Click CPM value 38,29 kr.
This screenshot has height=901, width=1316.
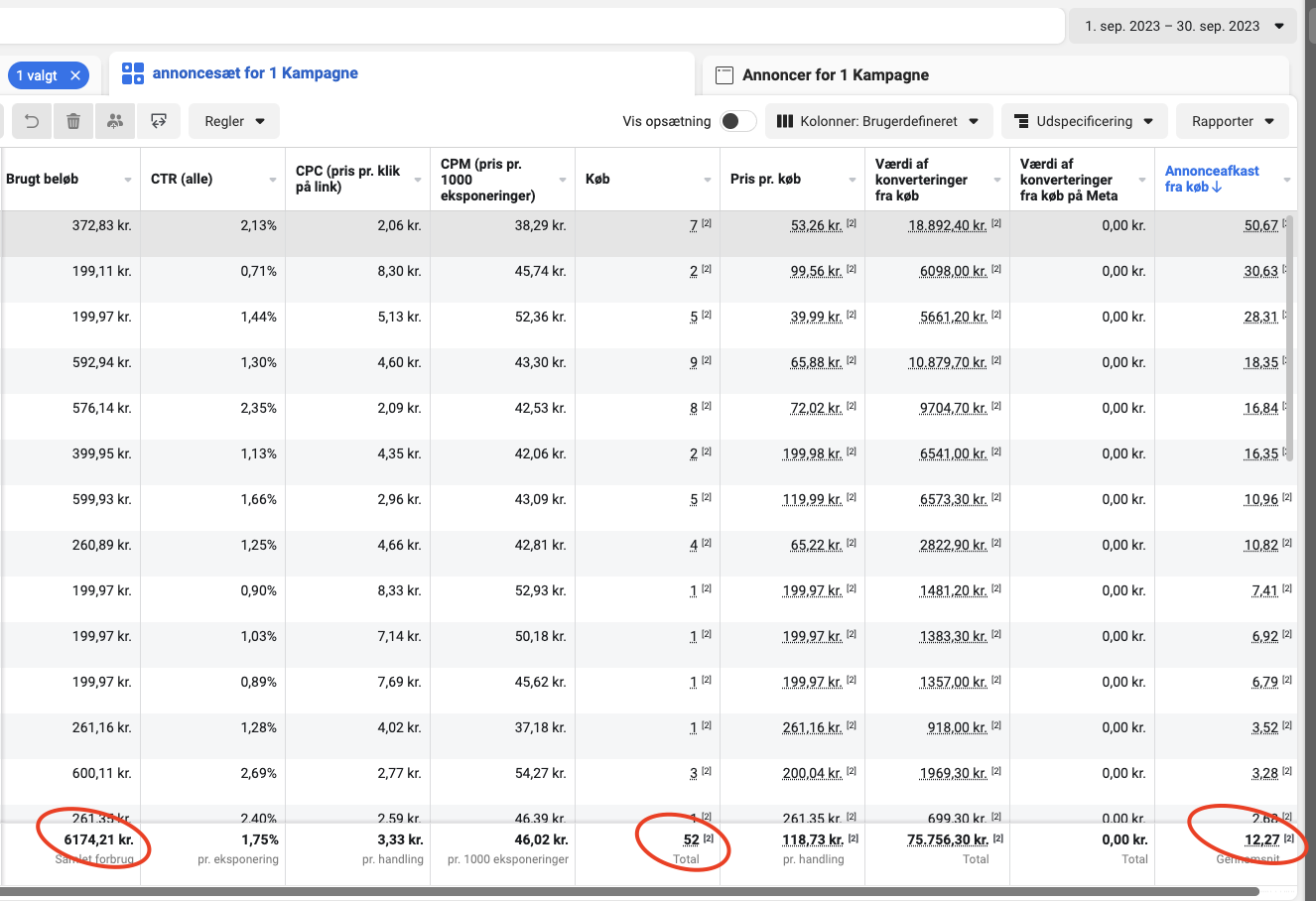(540, 225)
